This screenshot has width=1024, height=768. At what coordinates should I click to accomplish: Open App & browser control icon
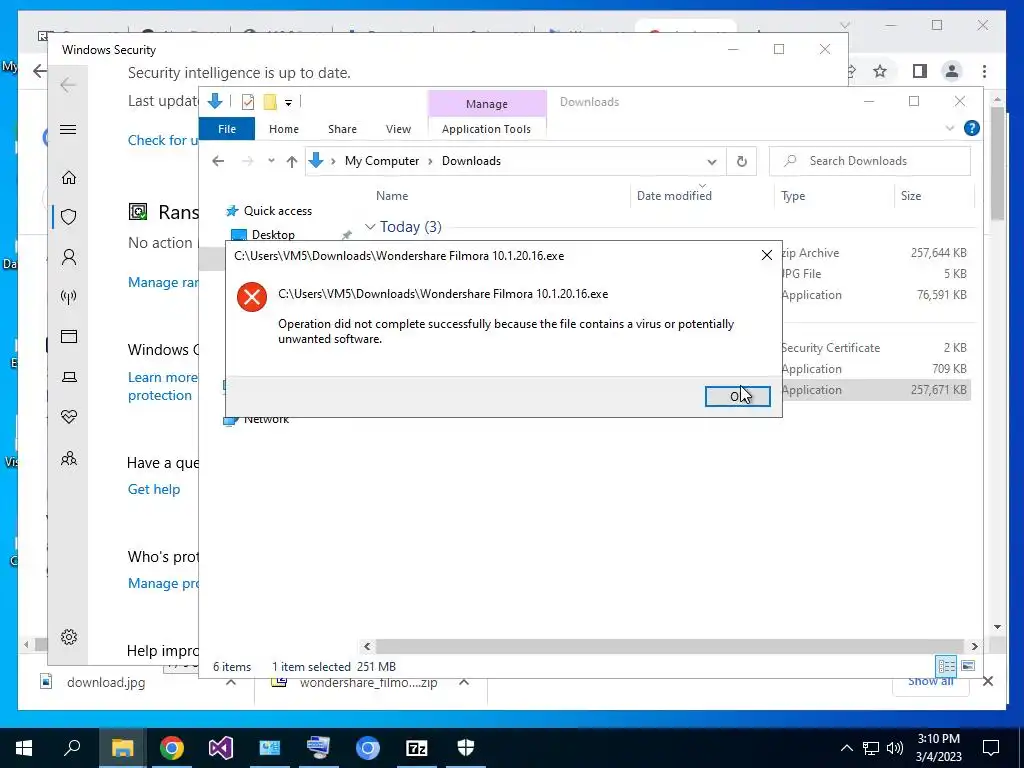(x=69, y=336)
